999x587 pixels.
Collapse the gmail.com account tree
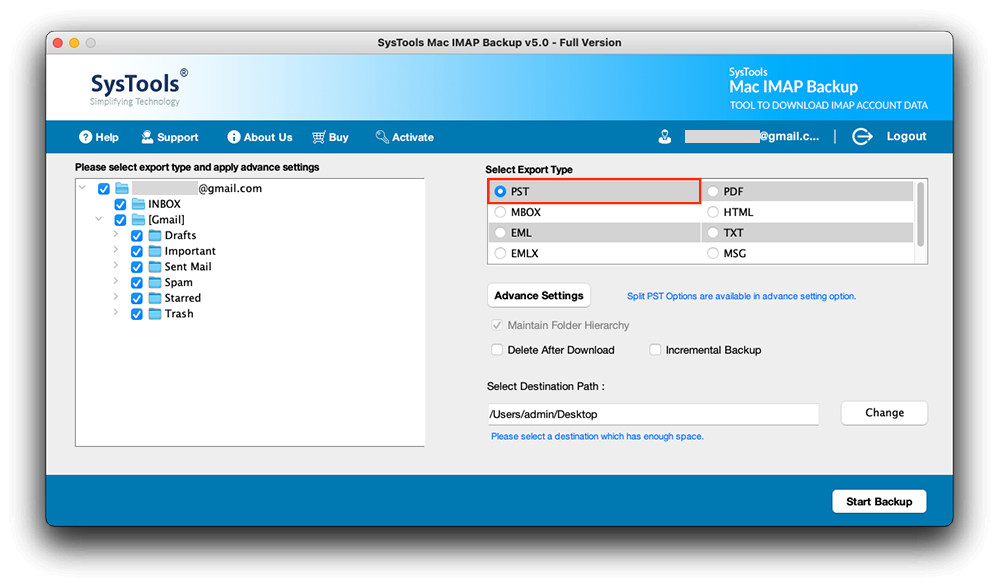[82, 187]
